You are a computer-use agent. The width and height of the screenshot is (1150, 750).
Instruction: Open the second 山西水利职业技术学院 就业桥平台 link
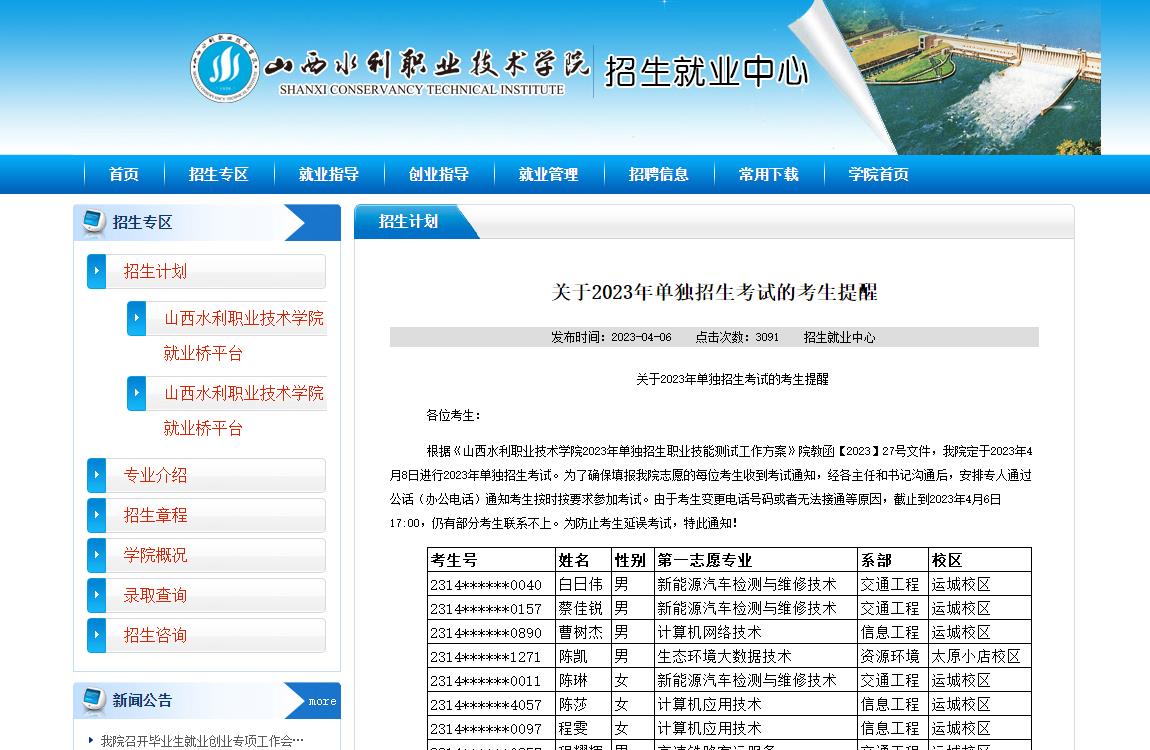click(x=243, y=411)
